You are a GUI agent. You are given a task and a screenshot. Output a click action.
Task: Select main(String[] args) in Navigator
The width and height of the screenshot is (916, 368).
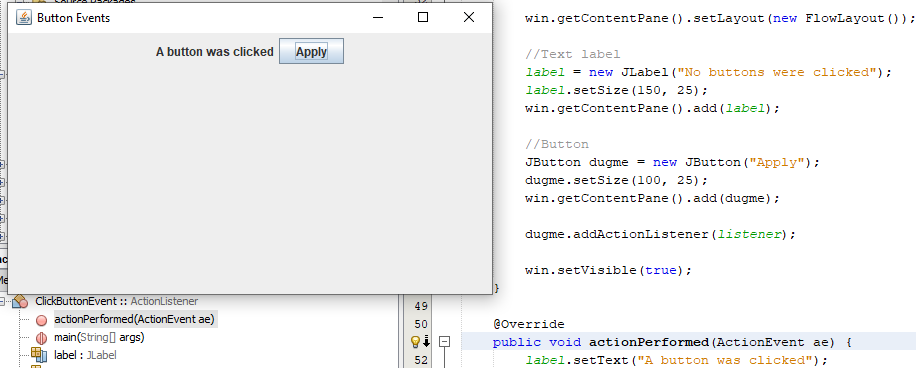point(99,338)
